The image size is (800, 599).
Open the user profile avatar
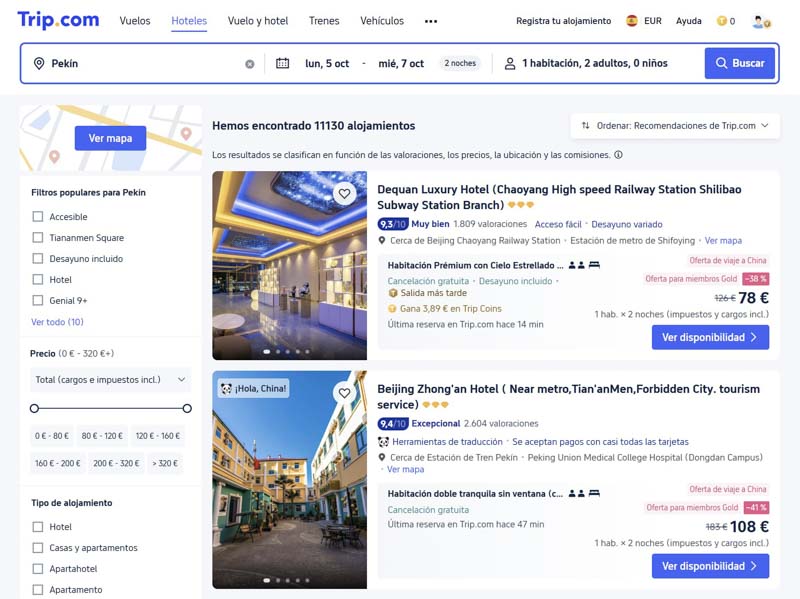point(761,21)
